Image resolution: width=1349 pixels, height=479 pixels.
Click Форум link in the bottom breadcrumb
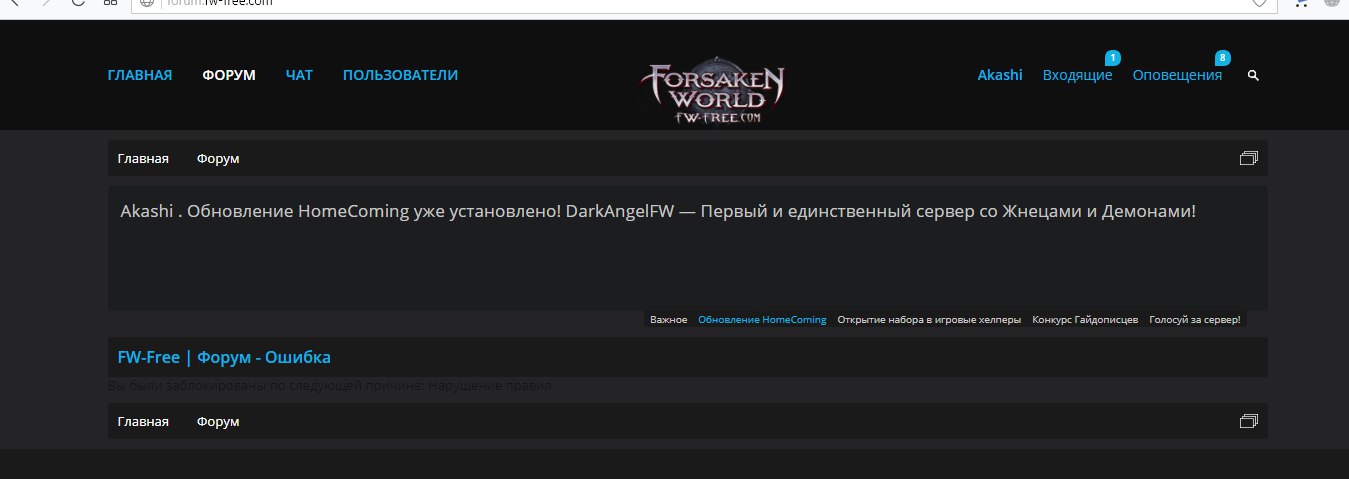(218, 422)
